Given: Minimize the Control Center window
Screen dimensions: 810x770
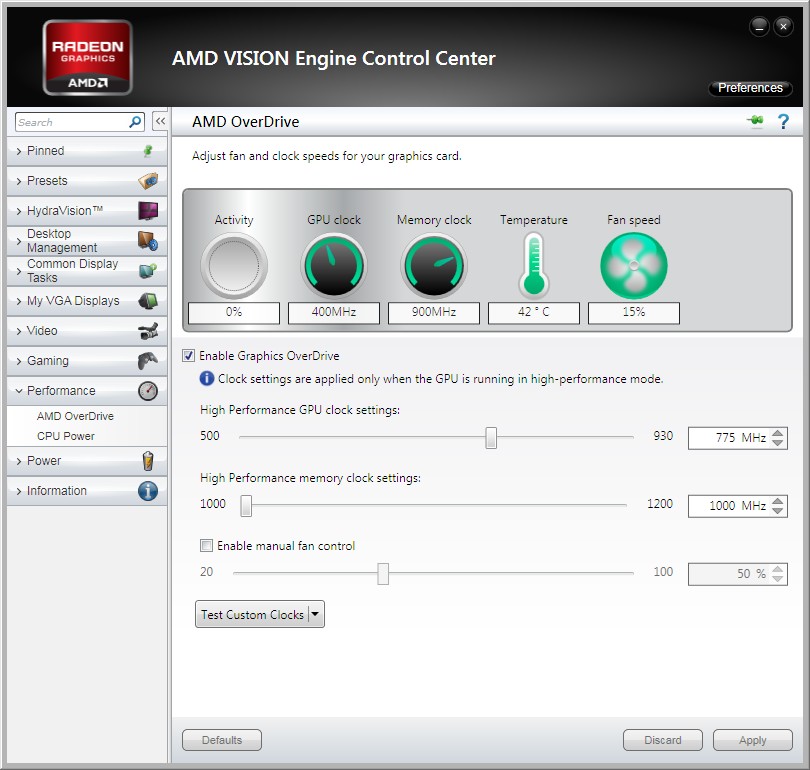Looking at the screenshot, I should pyautogui.click(x=759, y=26).
